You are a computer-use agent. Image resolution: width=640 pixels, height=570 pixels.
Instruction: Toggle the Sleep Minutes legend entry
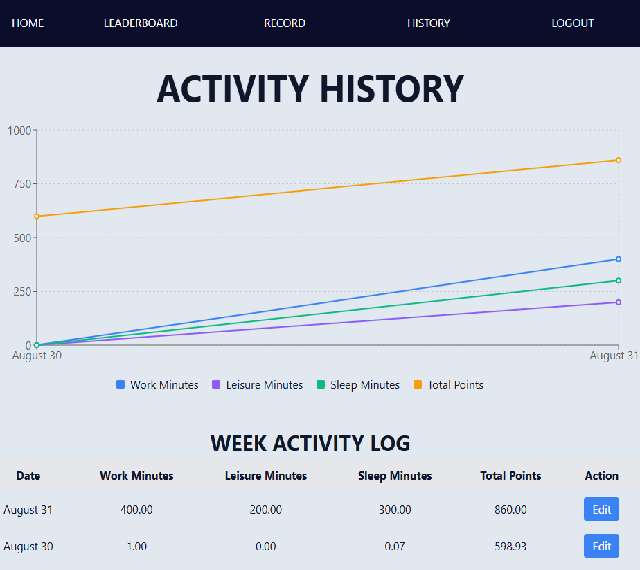[x=358, y=385]
